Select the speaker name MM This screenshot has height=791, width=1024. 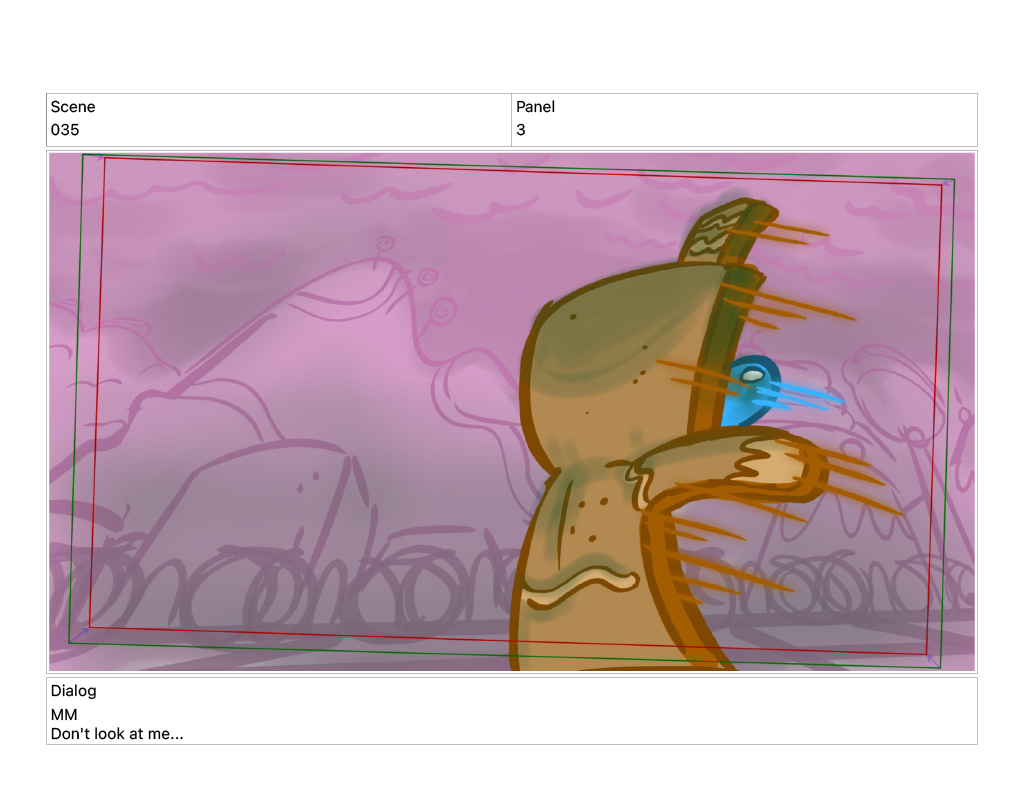(64, 715)
